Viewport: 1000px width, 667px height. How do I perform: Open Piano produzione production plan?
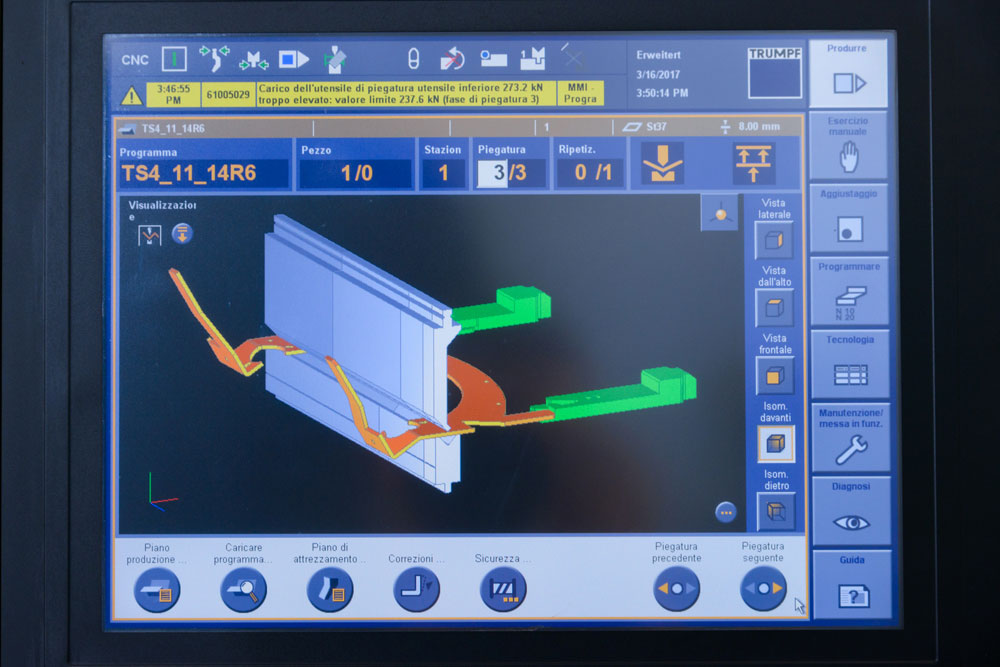[157, 590]
